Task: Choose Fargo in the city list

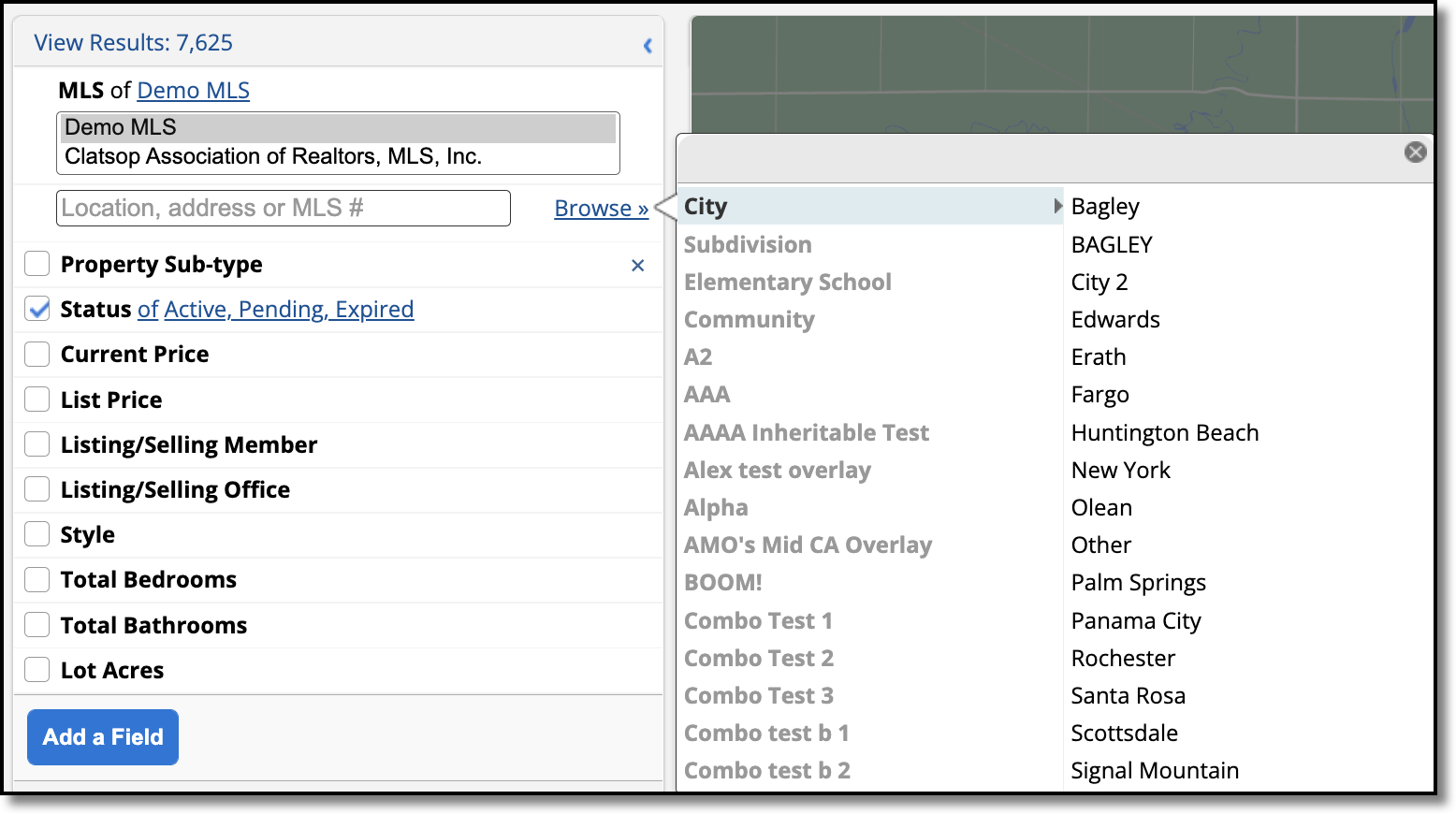Action: (x=1100, y=394)
